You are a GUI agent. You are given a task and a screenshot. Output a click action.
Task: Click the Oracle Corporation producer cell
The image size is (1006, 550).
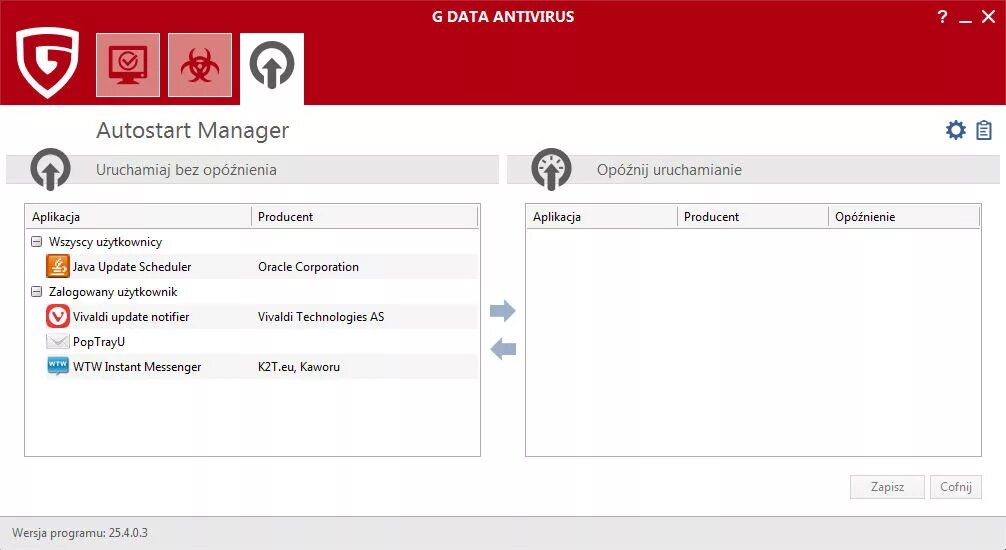point(309,267)
